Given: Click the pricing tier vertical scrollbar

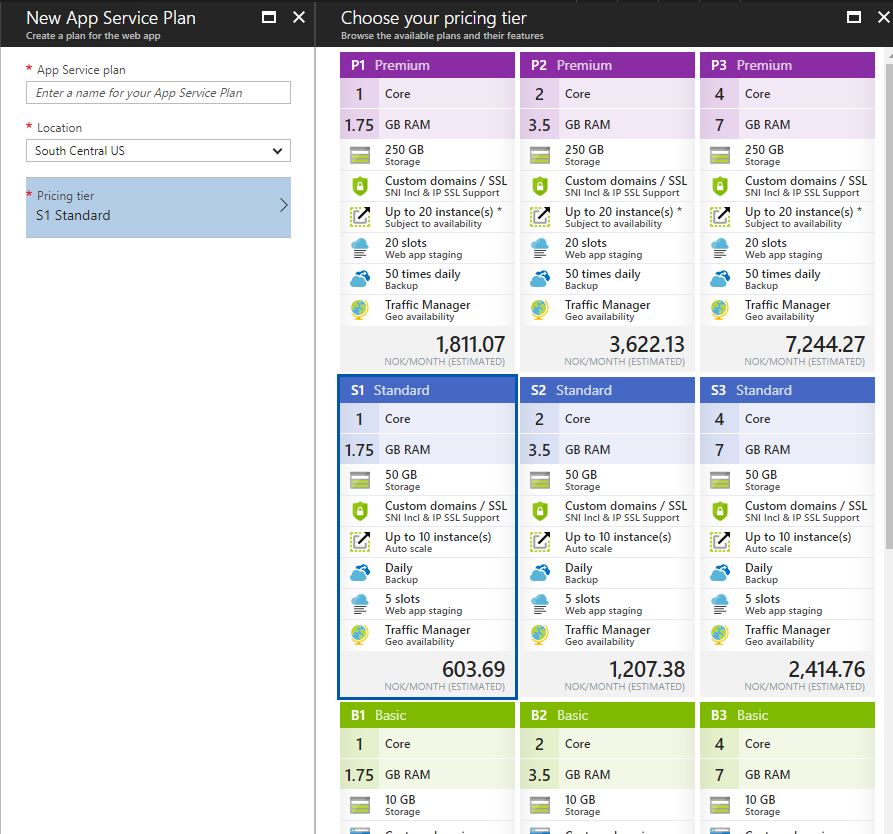Looking at the screenshot, I should tap(887, 300).
